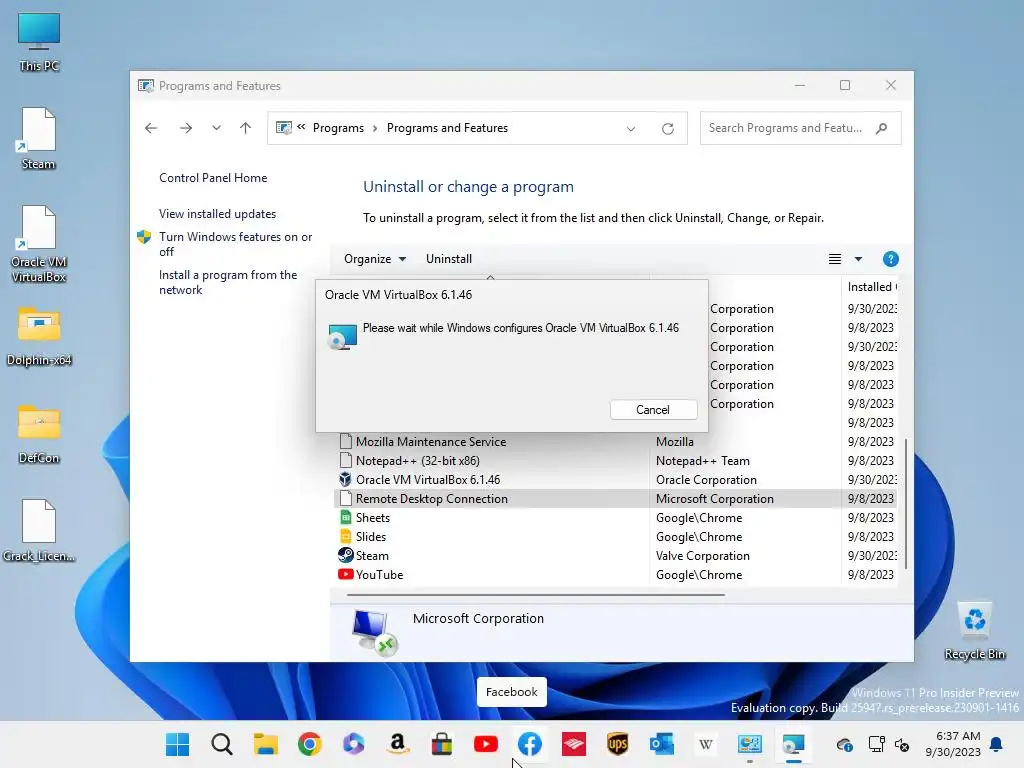Click the muted volume tray icon
The image size is (1024, 768).
[x=902, y=744]
